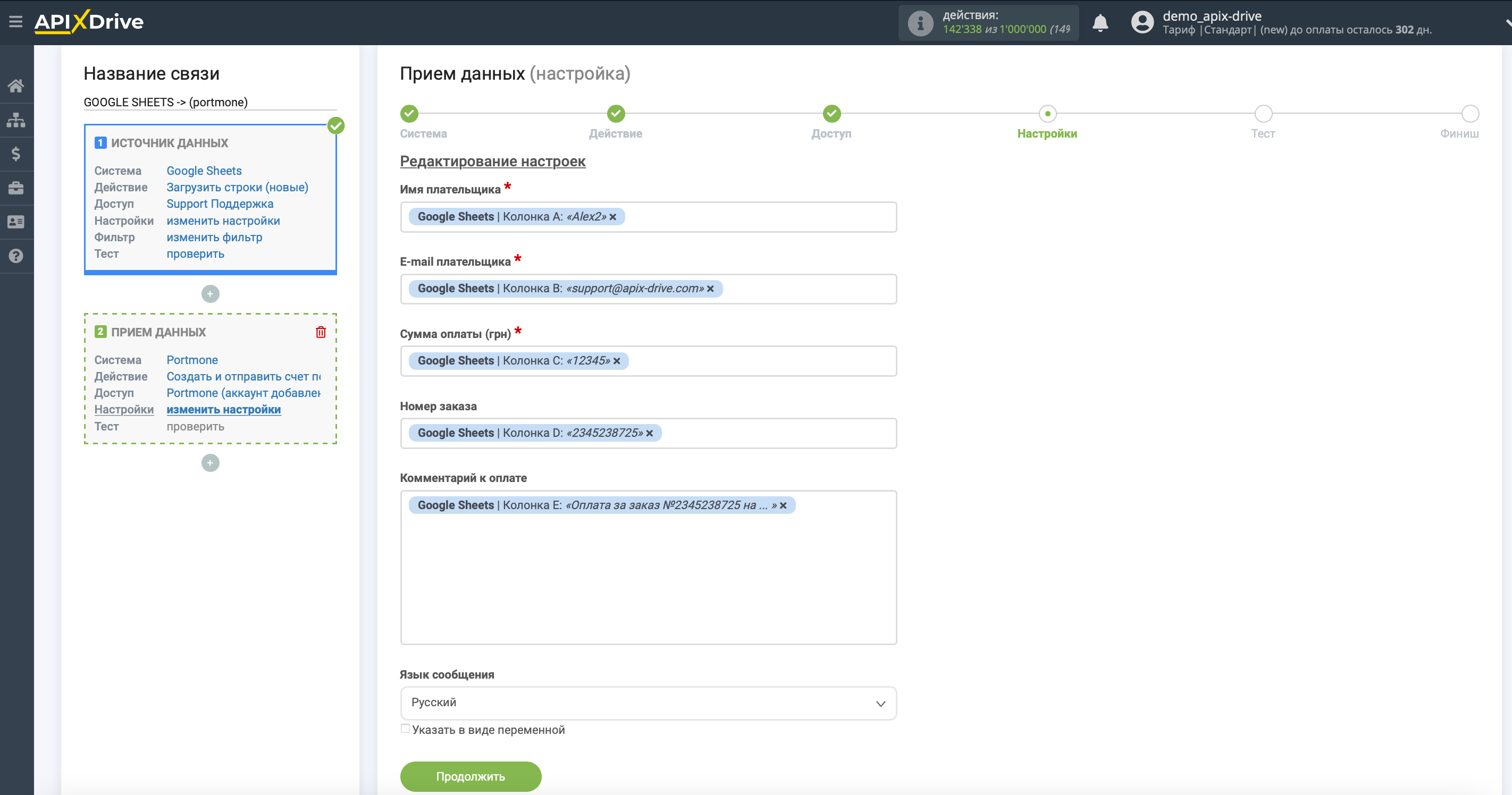Click the Финиш step circle
Screen dimensions: 1512x795
(1470, 113)
